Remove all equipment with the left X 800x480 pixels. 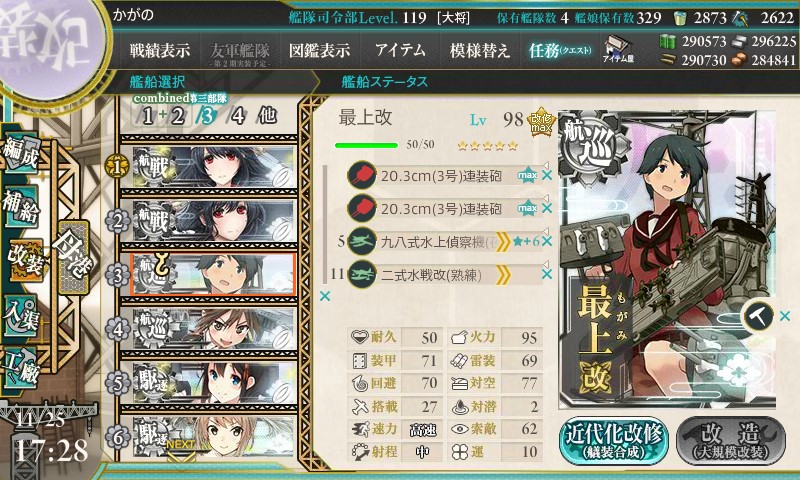click(324, 296)
